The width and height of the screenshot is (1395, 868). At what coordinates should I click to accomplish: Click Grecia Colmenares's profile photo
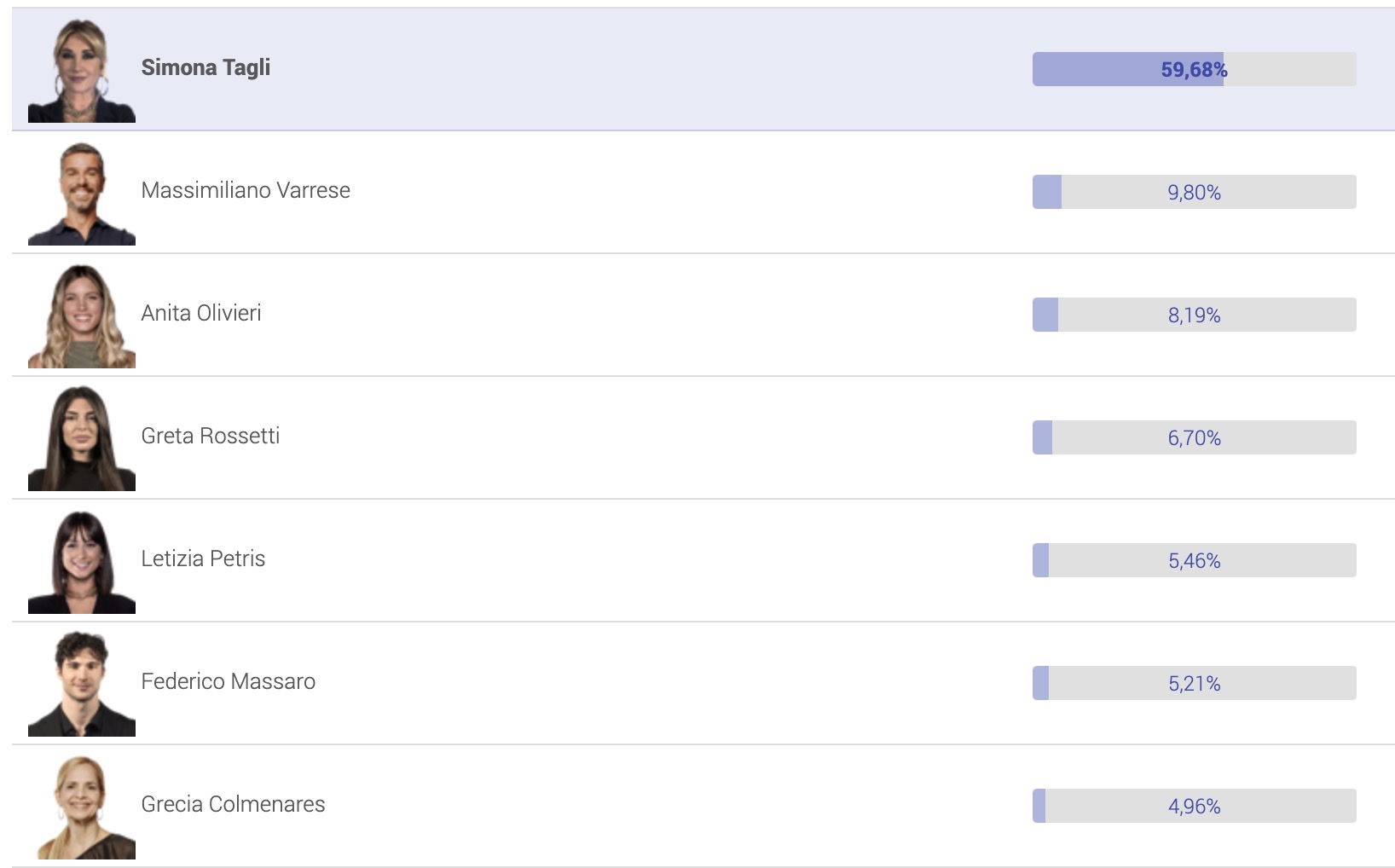point(82,807)
